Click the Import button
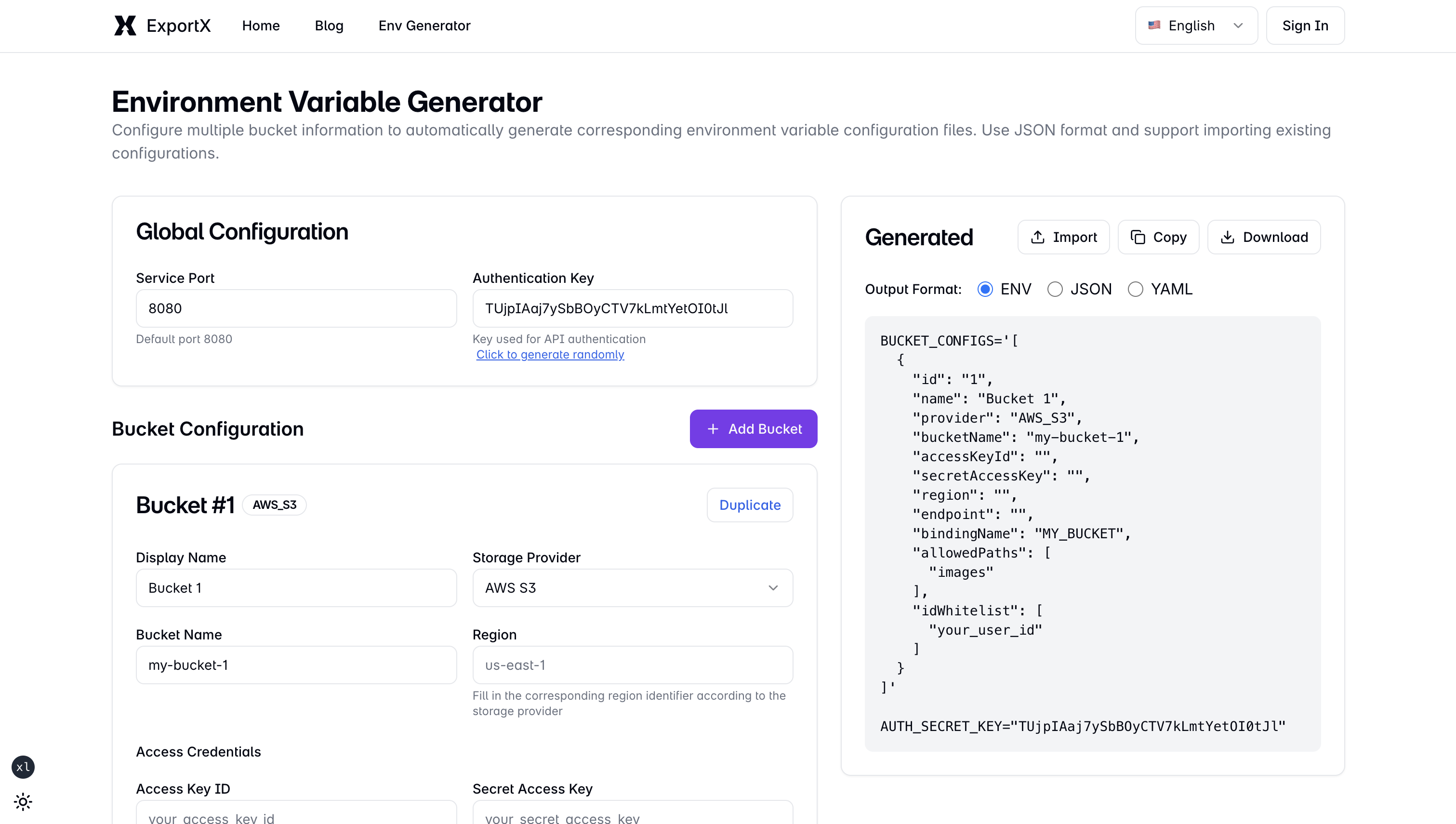 (1063, 237)
